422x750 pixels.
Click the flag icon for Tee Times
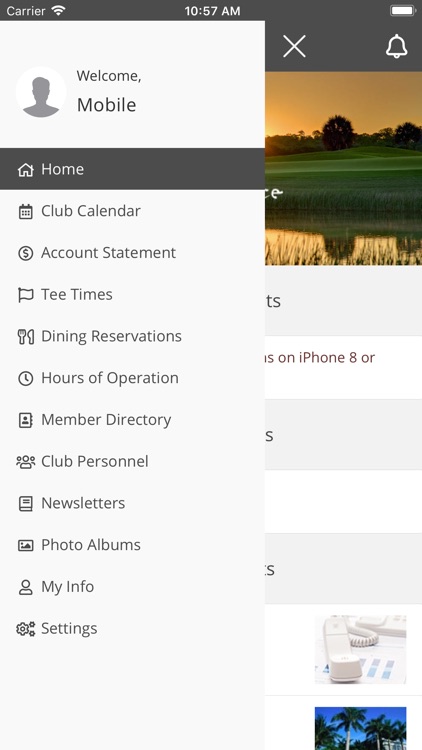coord(25,295)
